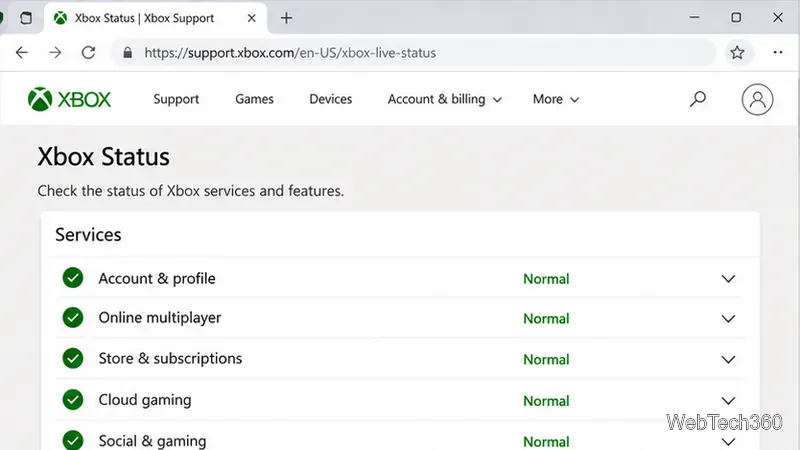800x450 pixels.
Task: Click the Xbox Status page heading
Action: 103,157
